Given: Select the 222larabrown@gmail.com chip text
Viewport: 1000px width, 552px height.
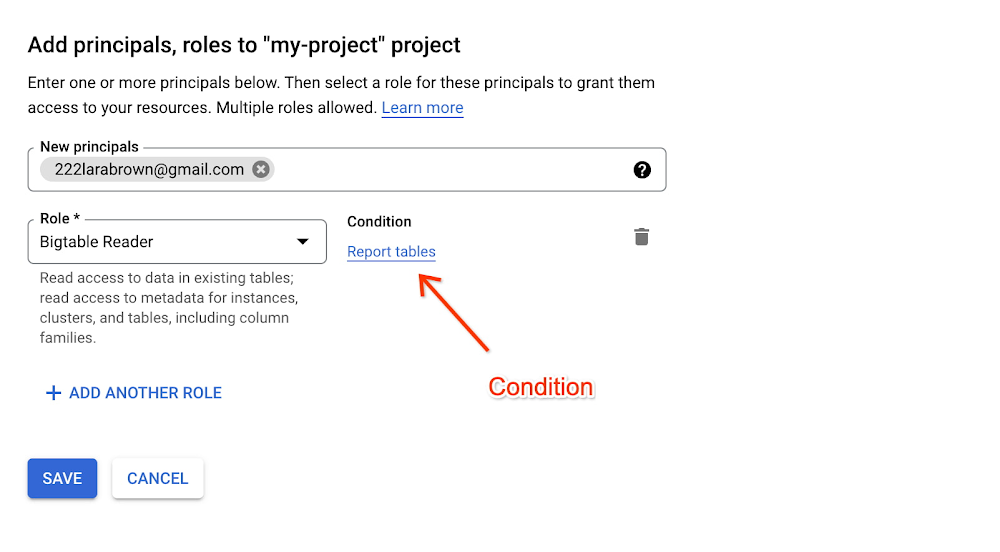Looking at the screenshot, I should [149, 169].
